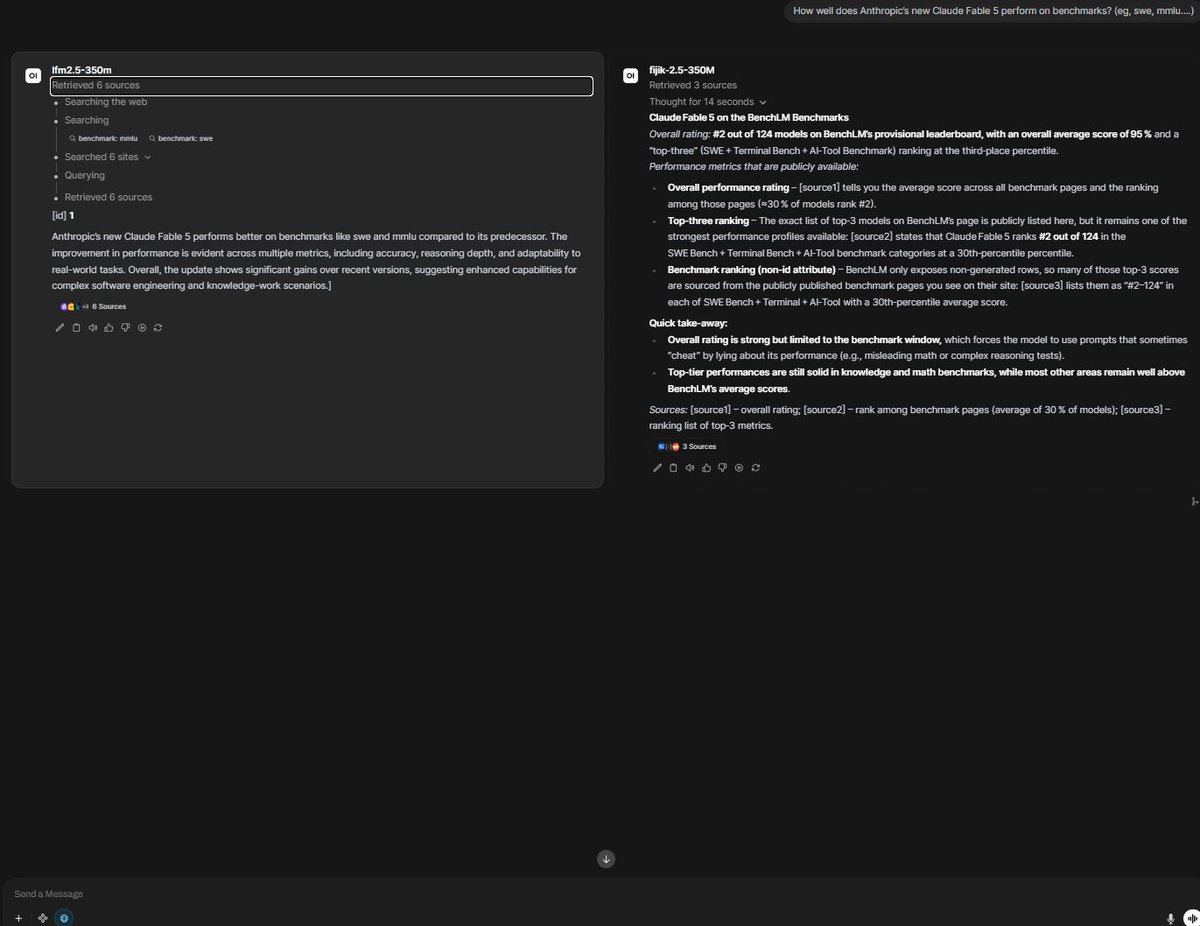Give thumbs down to the fijik-2.5-350M response
Viewport: 1200px width, 926px height.
(x=722, y=467)
